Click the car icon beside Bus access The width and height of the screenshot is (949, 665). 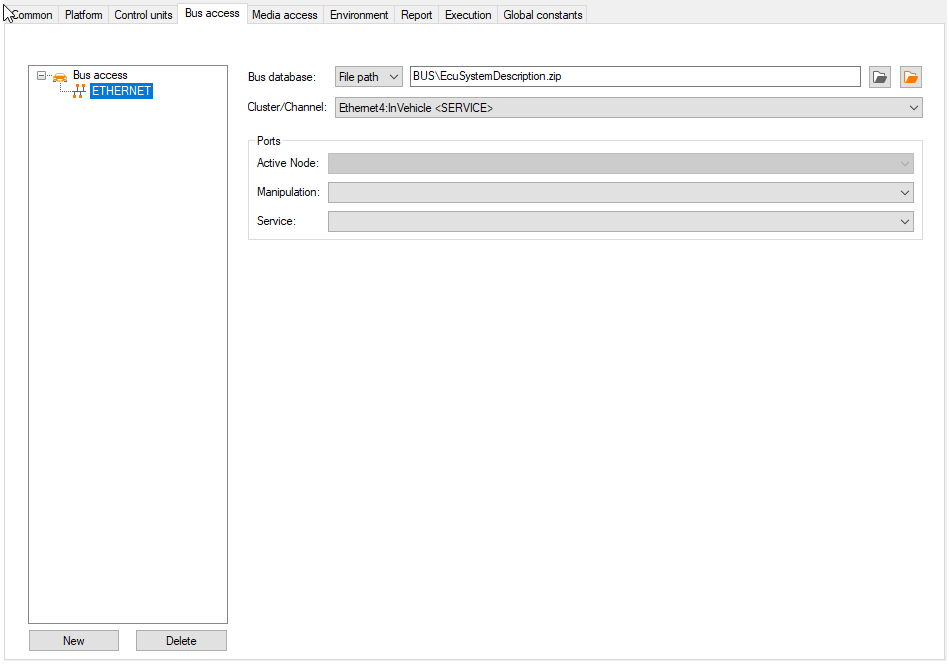pyautogui.click(x=60, y=76)
